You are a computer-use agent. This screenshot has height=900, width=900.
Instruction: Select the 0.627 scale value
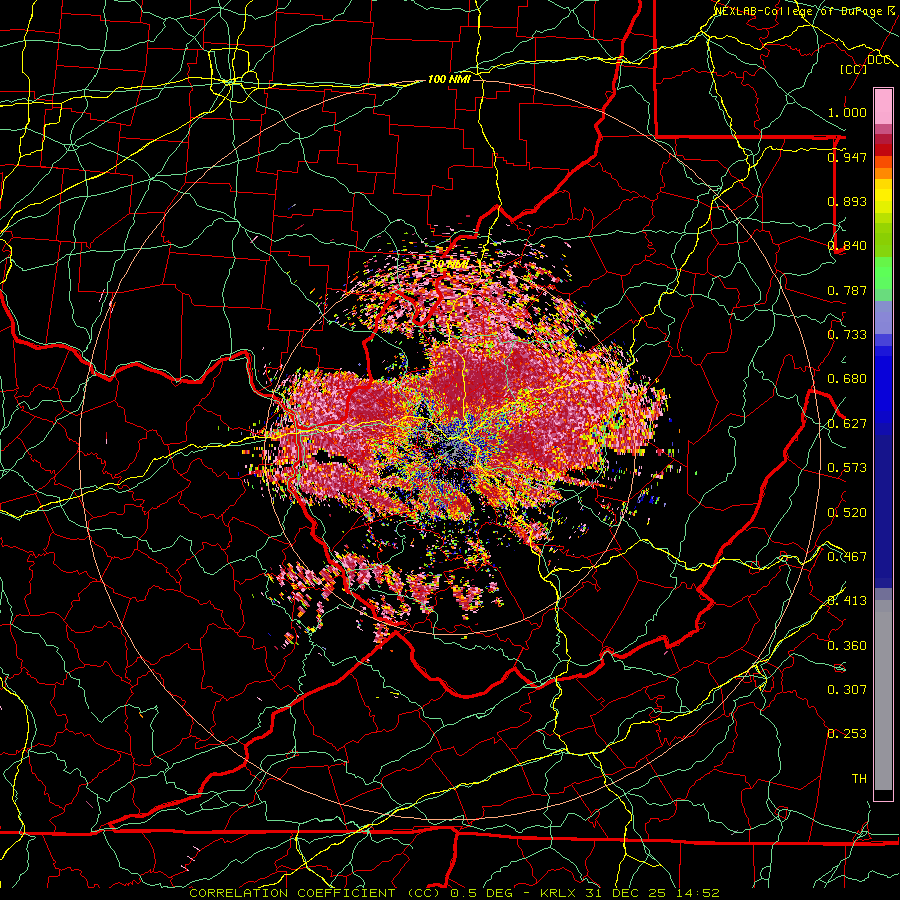(x=847, y=423)
